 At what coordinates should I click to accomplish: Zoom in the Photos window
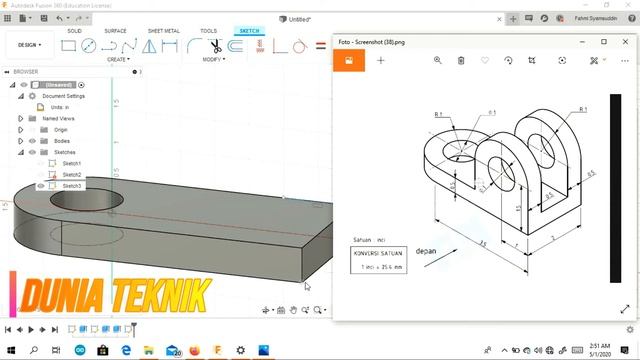coord(438,60)
